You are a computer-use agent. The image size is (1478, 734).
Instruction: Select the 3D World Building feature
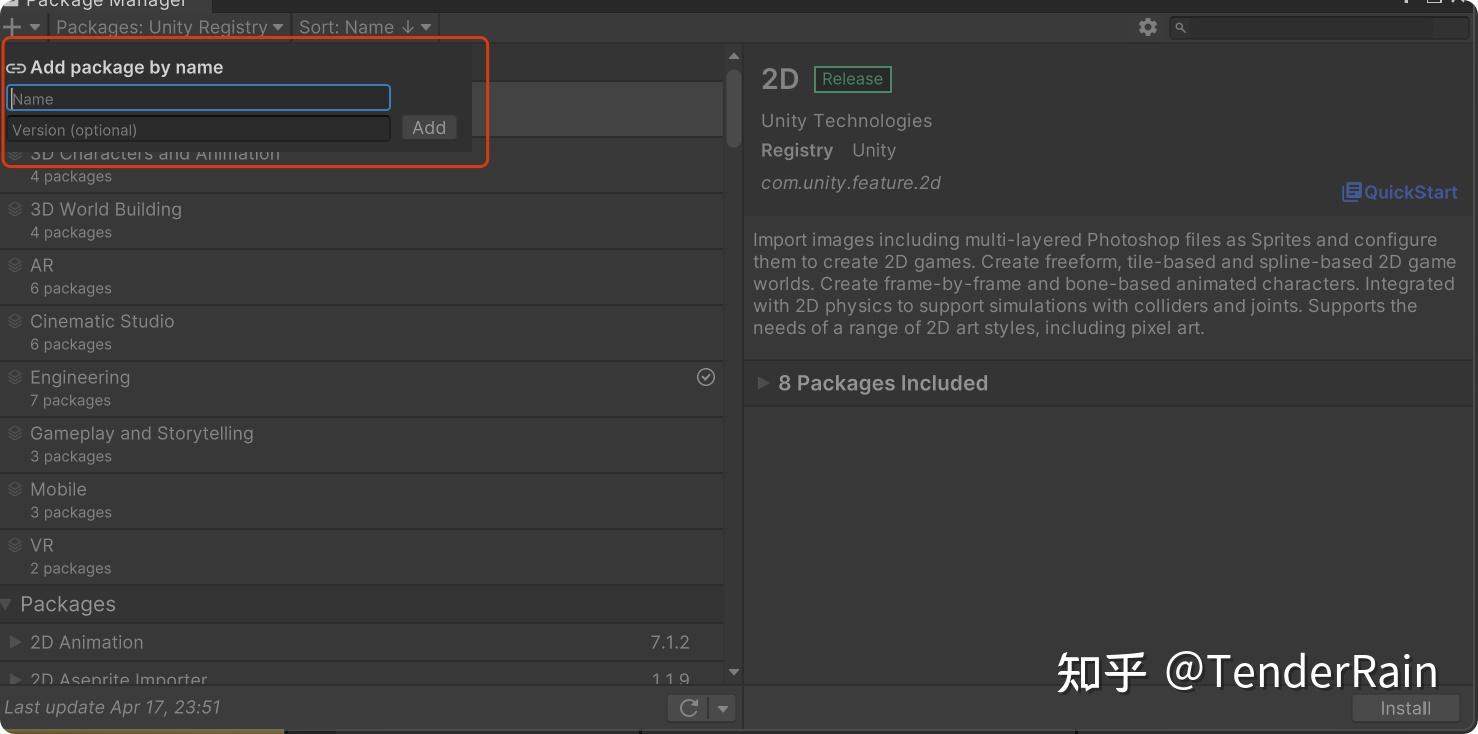106,210
